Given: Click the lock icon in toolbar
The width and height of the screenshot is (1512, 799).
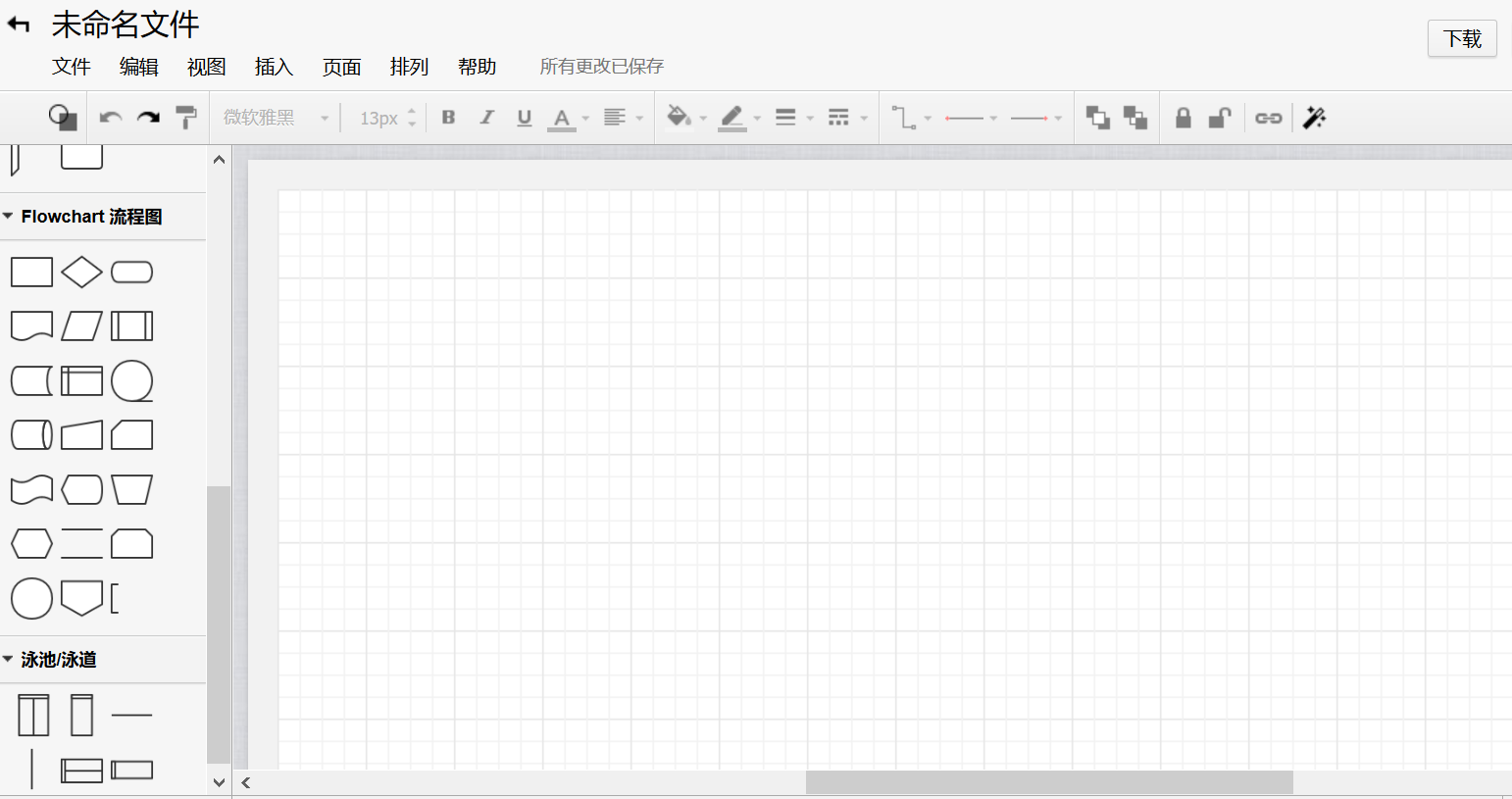Looking at the screenshot, I should (1184, 118).
